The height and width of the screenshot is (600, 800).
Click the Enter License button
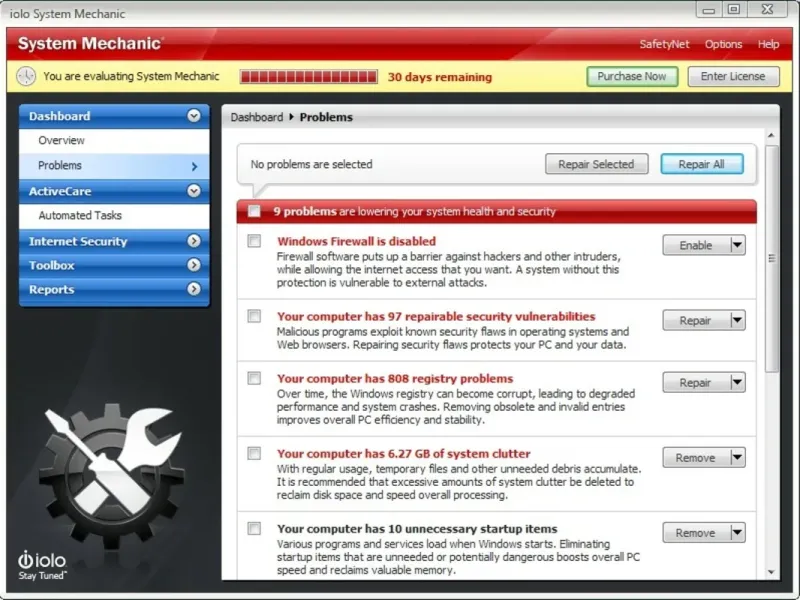tap(733, 77)
